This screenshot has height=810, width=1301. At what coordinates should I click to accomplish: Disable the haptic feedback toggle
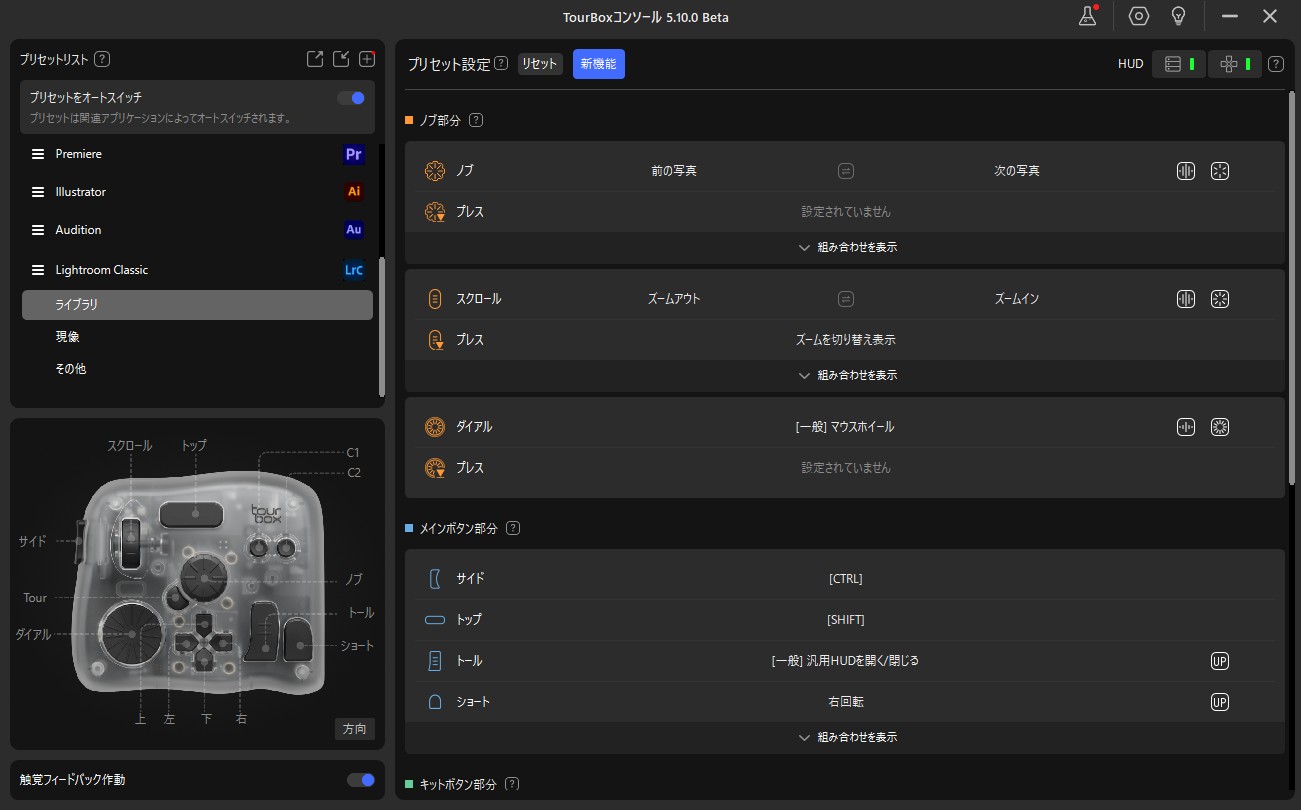[x=361, y=780]
